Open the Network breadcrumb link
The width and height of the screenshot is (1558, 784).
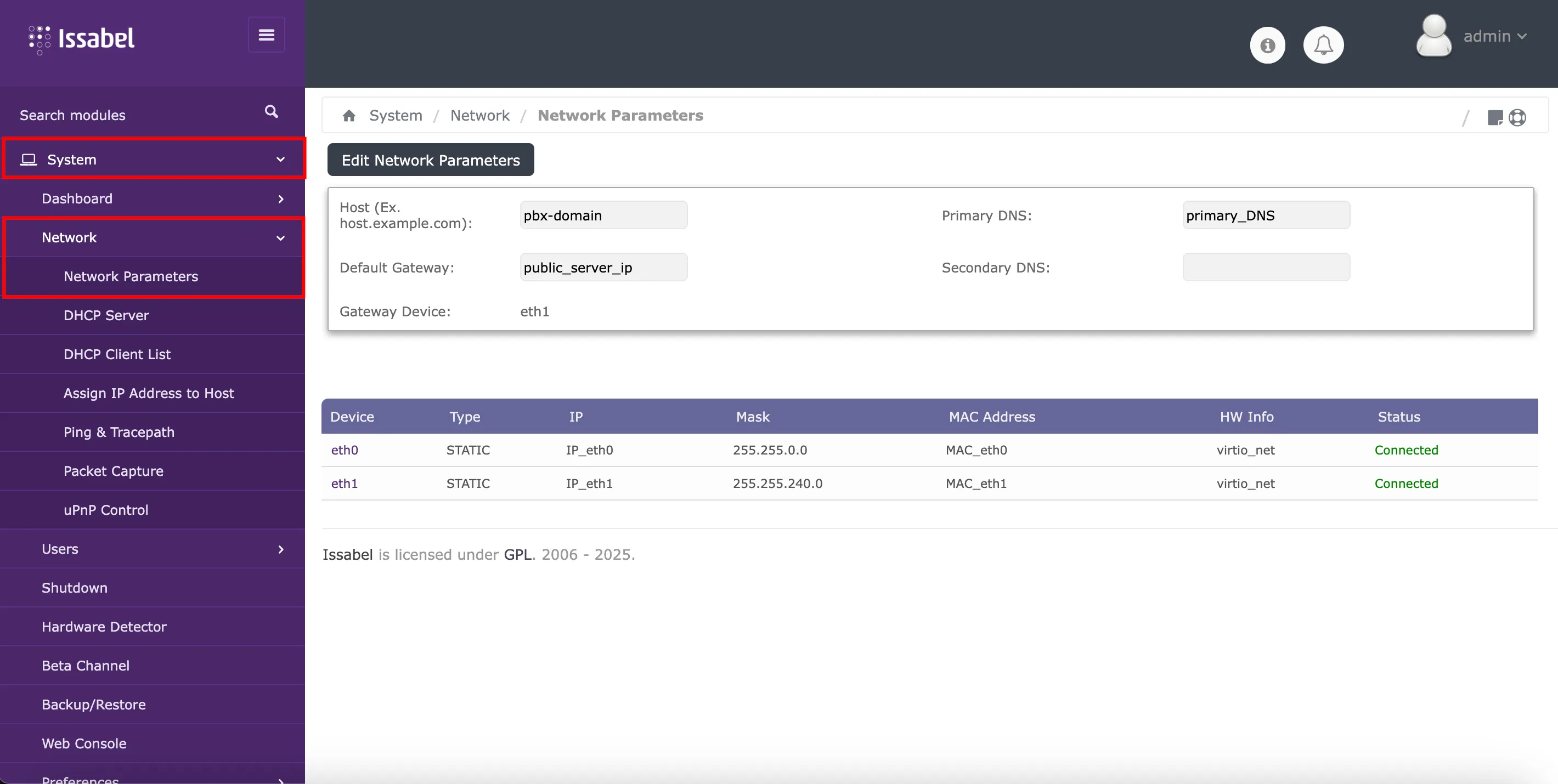coord(479,115)
